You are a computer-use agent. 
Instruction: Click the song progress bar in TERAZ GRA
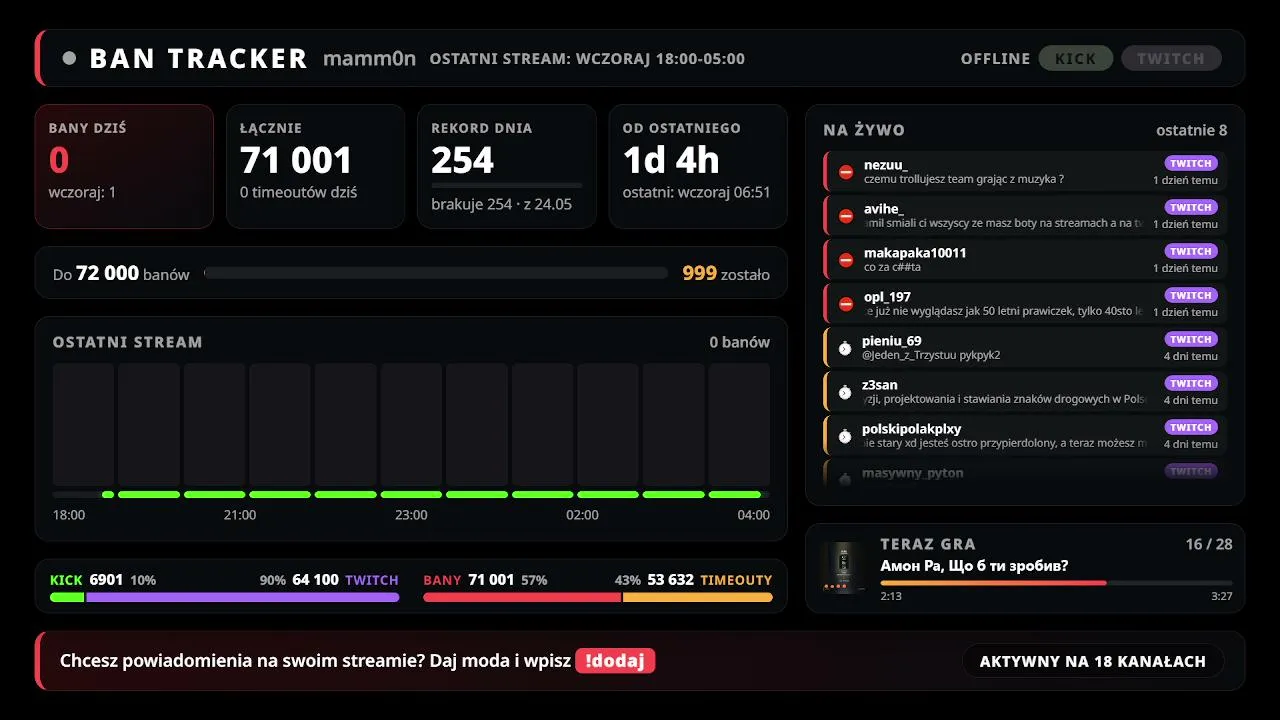click(1056, 582)
